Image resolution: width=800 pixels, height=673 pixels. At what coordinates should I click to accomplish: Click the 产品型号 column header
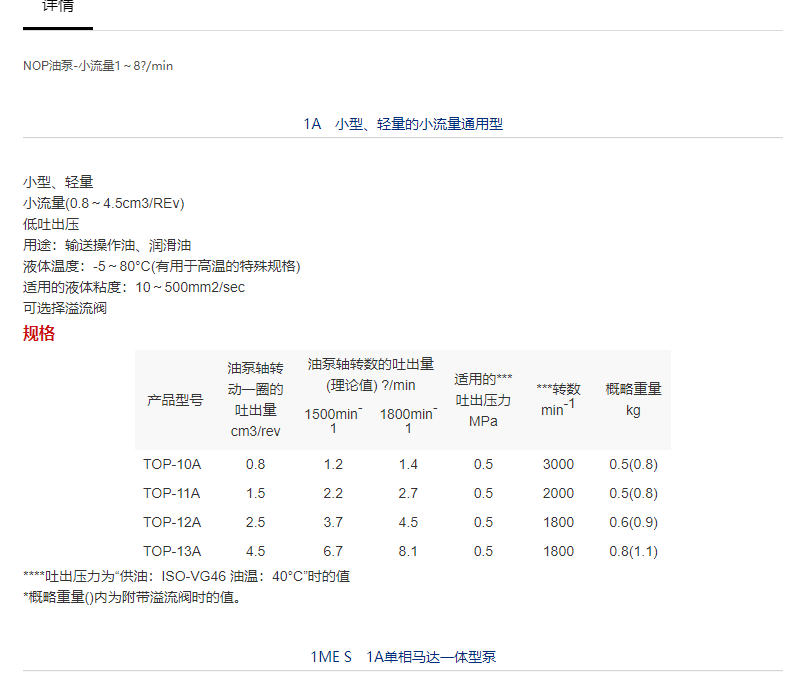[175, 400]
